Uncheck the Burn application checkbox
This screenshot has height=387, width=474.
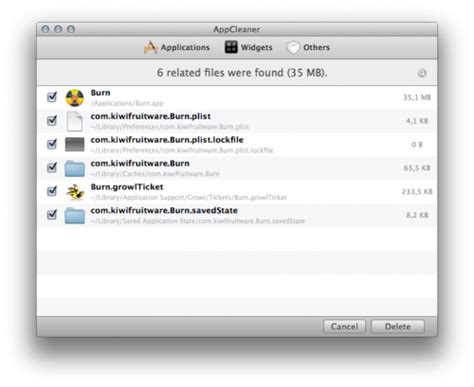click(52, 97)
